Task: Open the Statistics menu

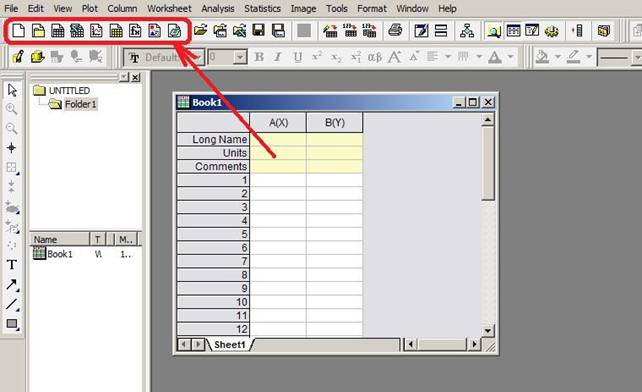Action: [262, 8]
